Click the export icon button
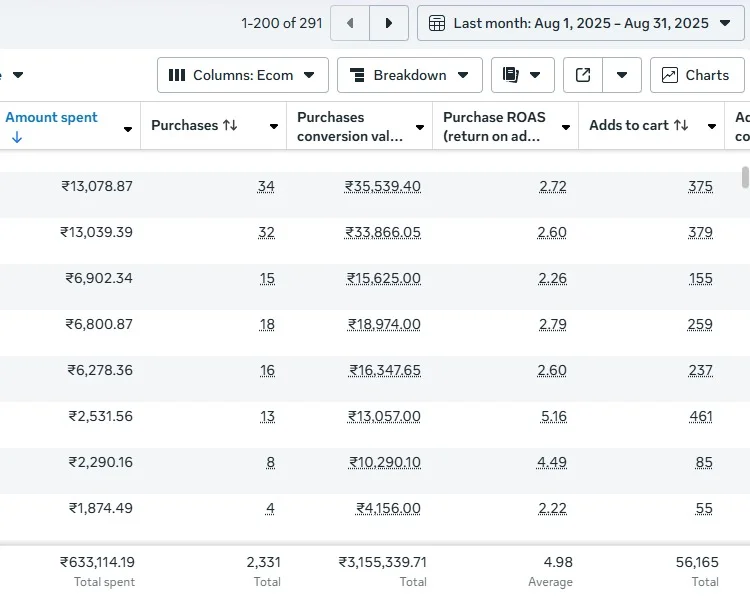 click(584, 75)
